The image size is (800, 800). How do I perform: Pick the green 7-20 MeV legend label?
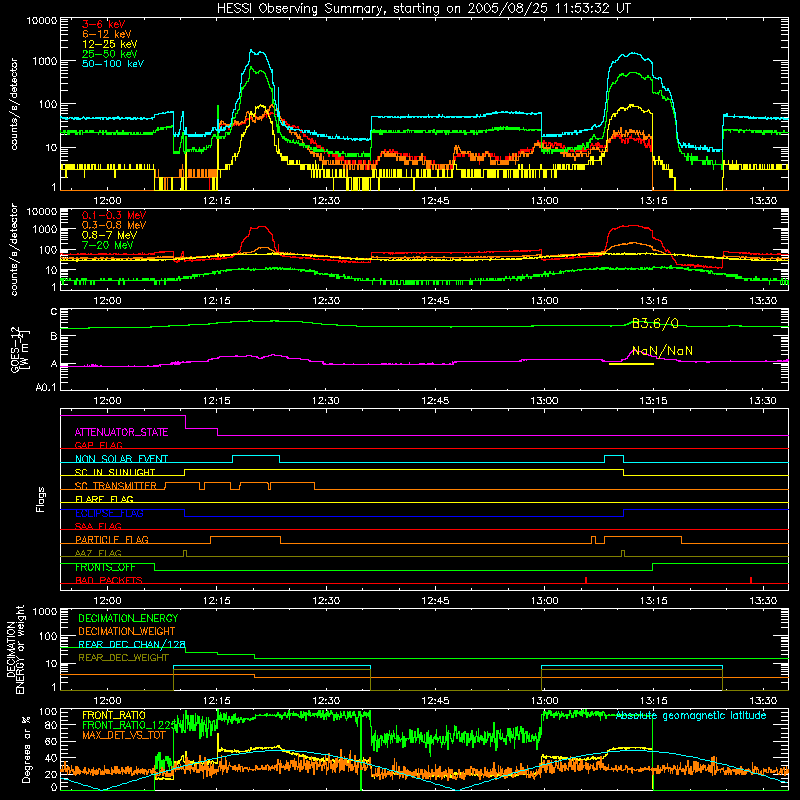107,245
